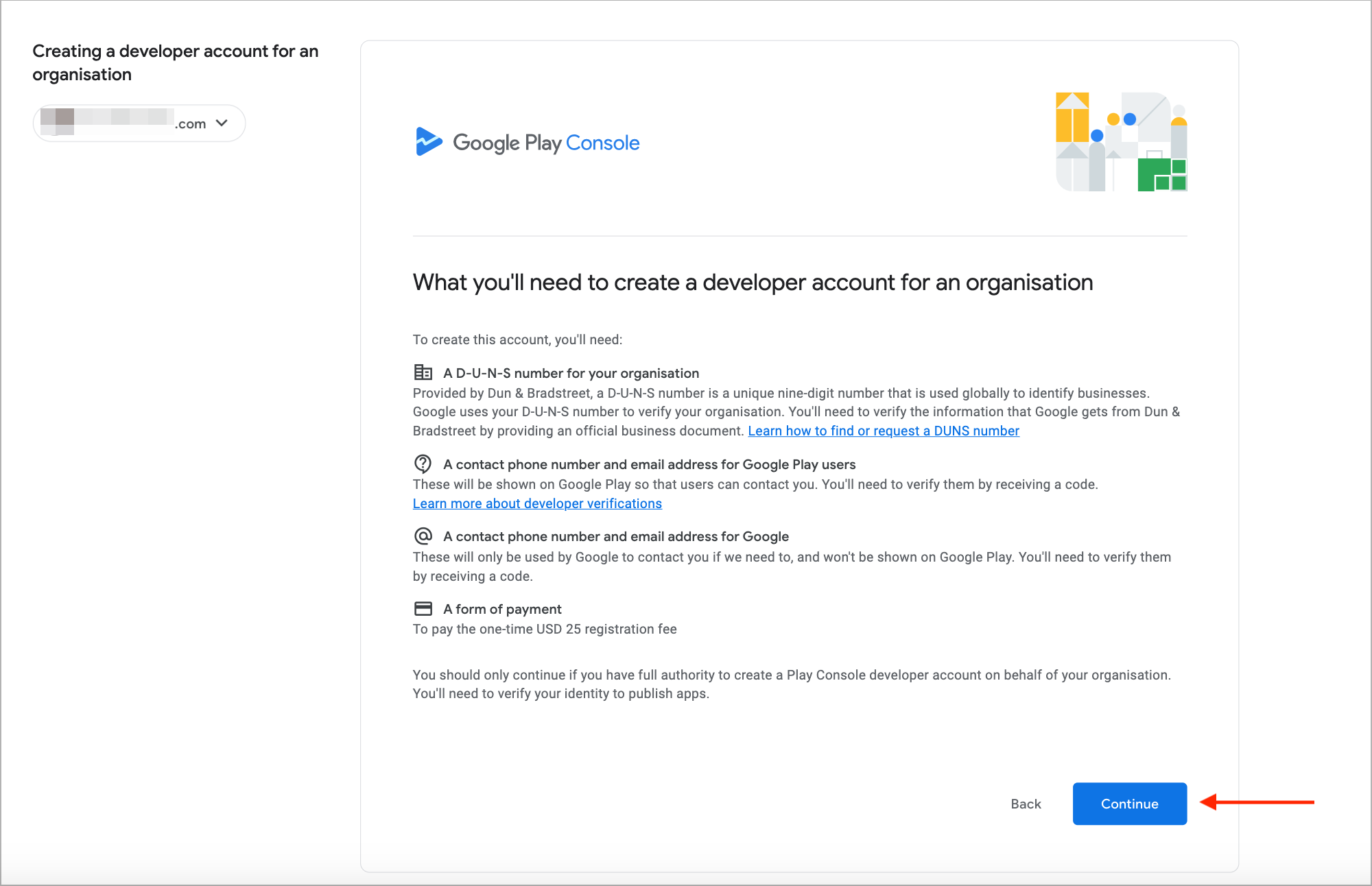This screenshot has height=886, width=1372.
Task: Click the blurred account avatar in selector
Action: [58, 121]
